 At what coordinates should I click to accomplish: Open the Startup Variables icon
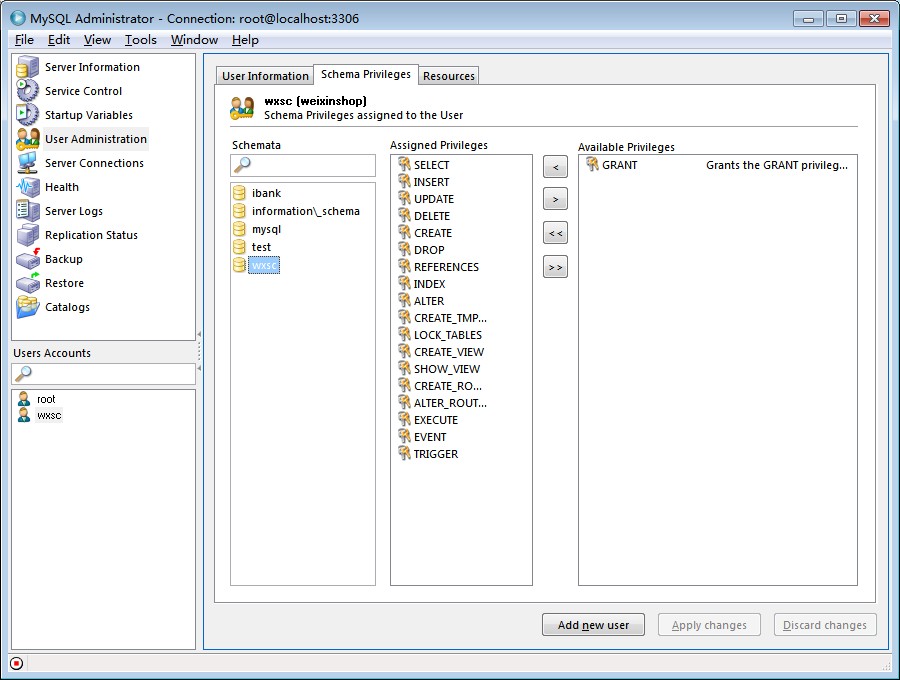pos(27,115)
